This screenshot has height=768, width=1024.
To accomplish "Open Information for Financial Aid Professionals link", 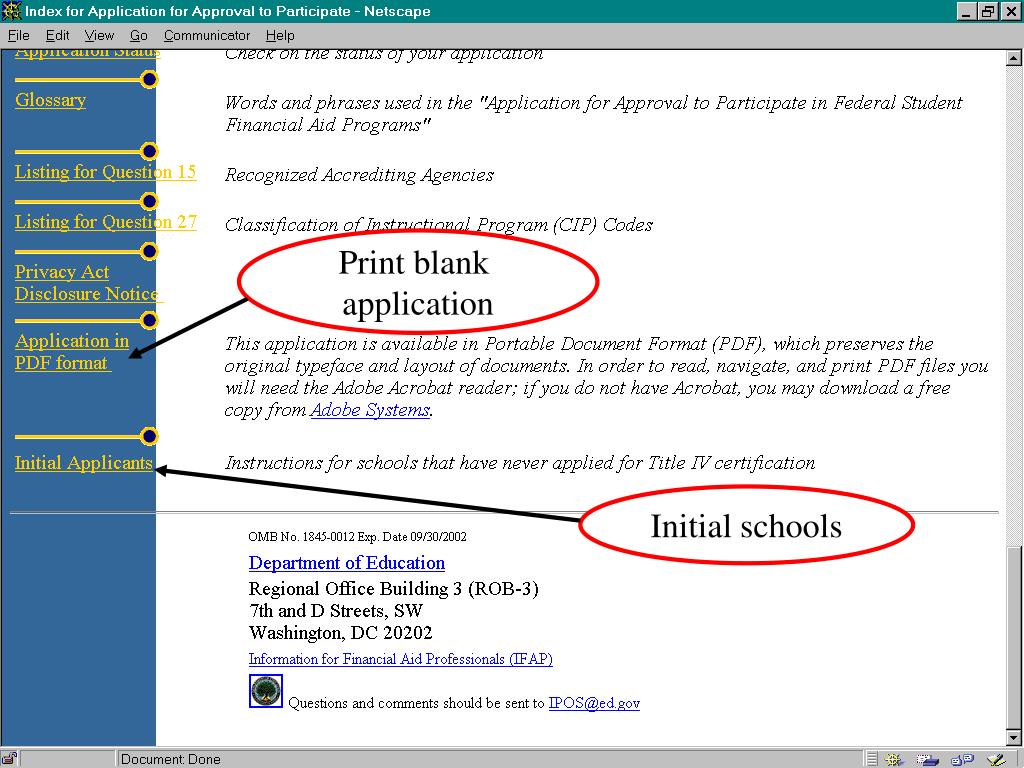I will click(400, 659).
